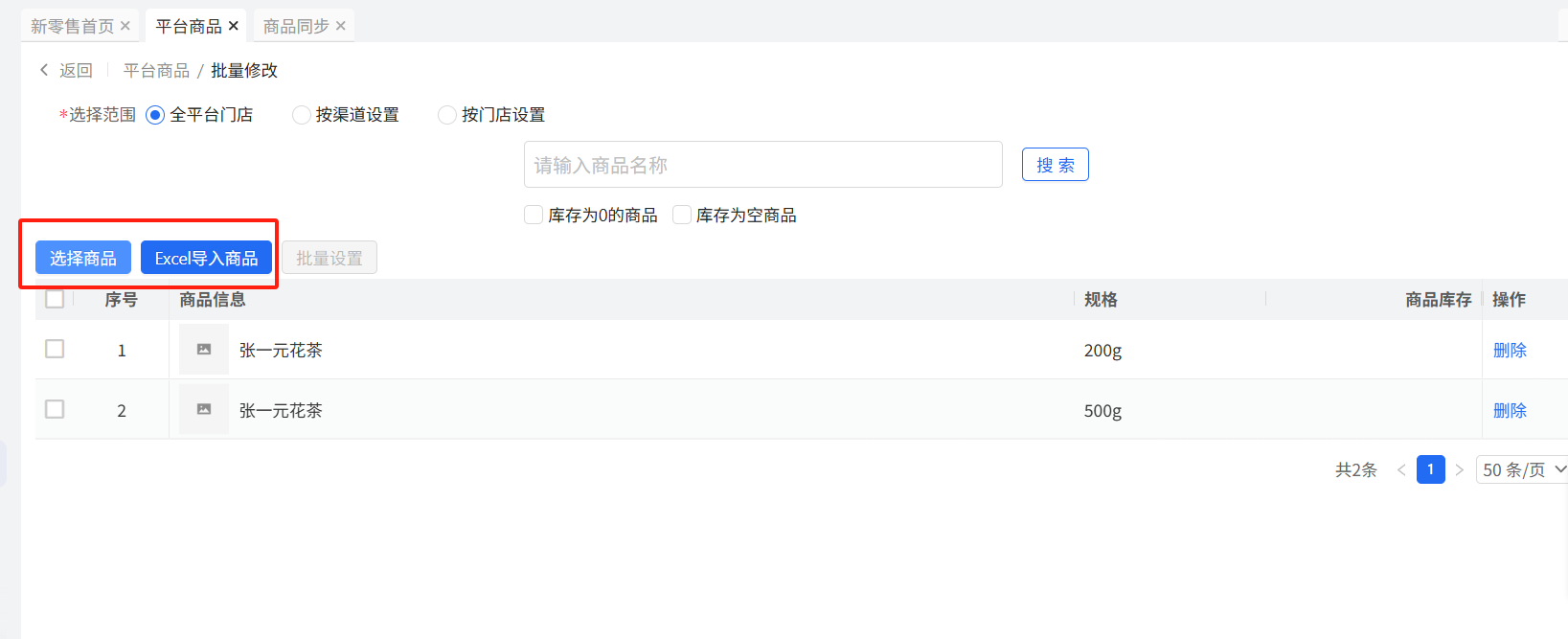Go to next page arrow
This screenshot has height=639, width=1568.
[1459, 469]
